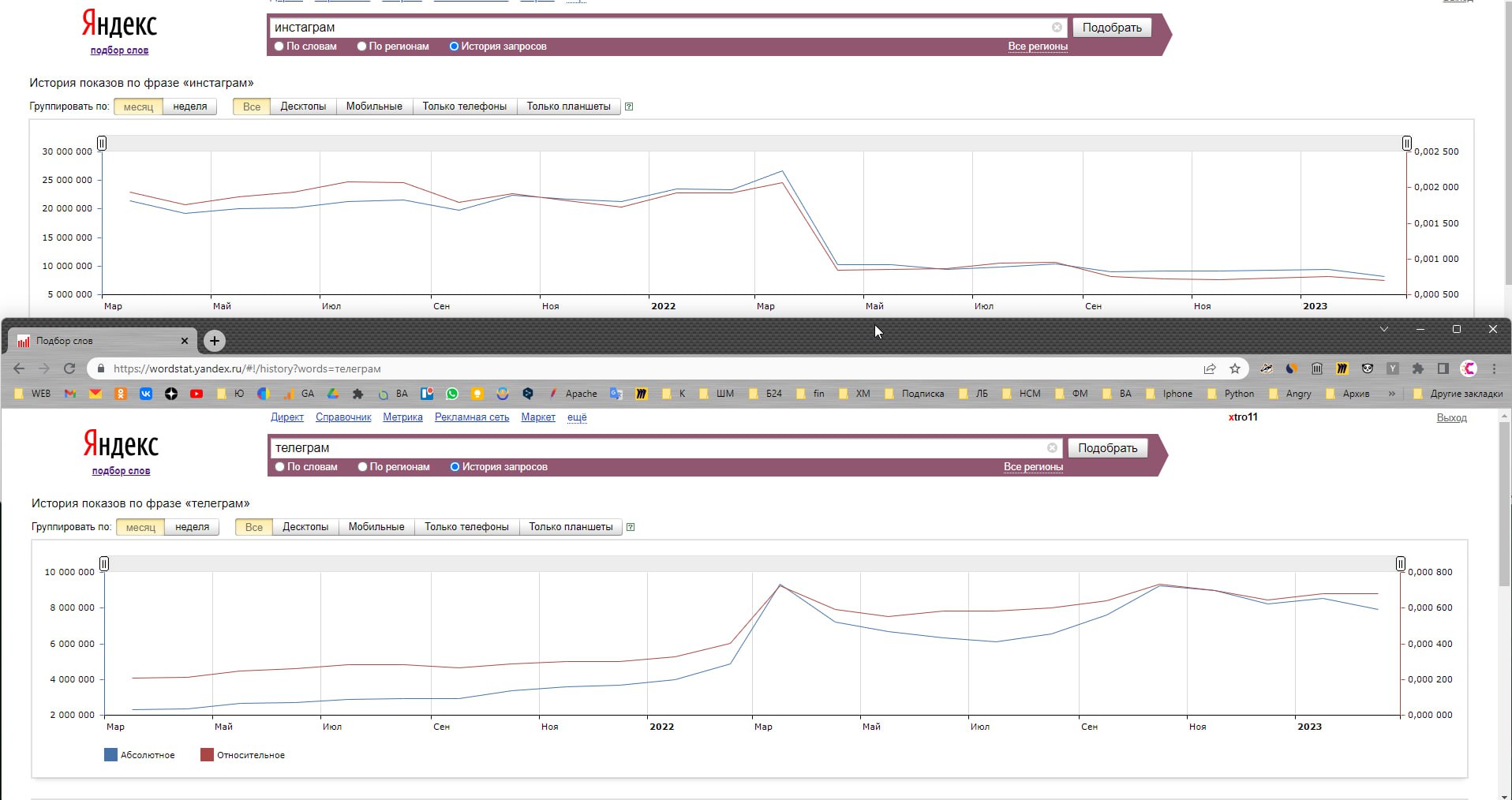Open the Chrome side panel
This screenshot has width=1512, height=800.
(x=1443, y=368)
